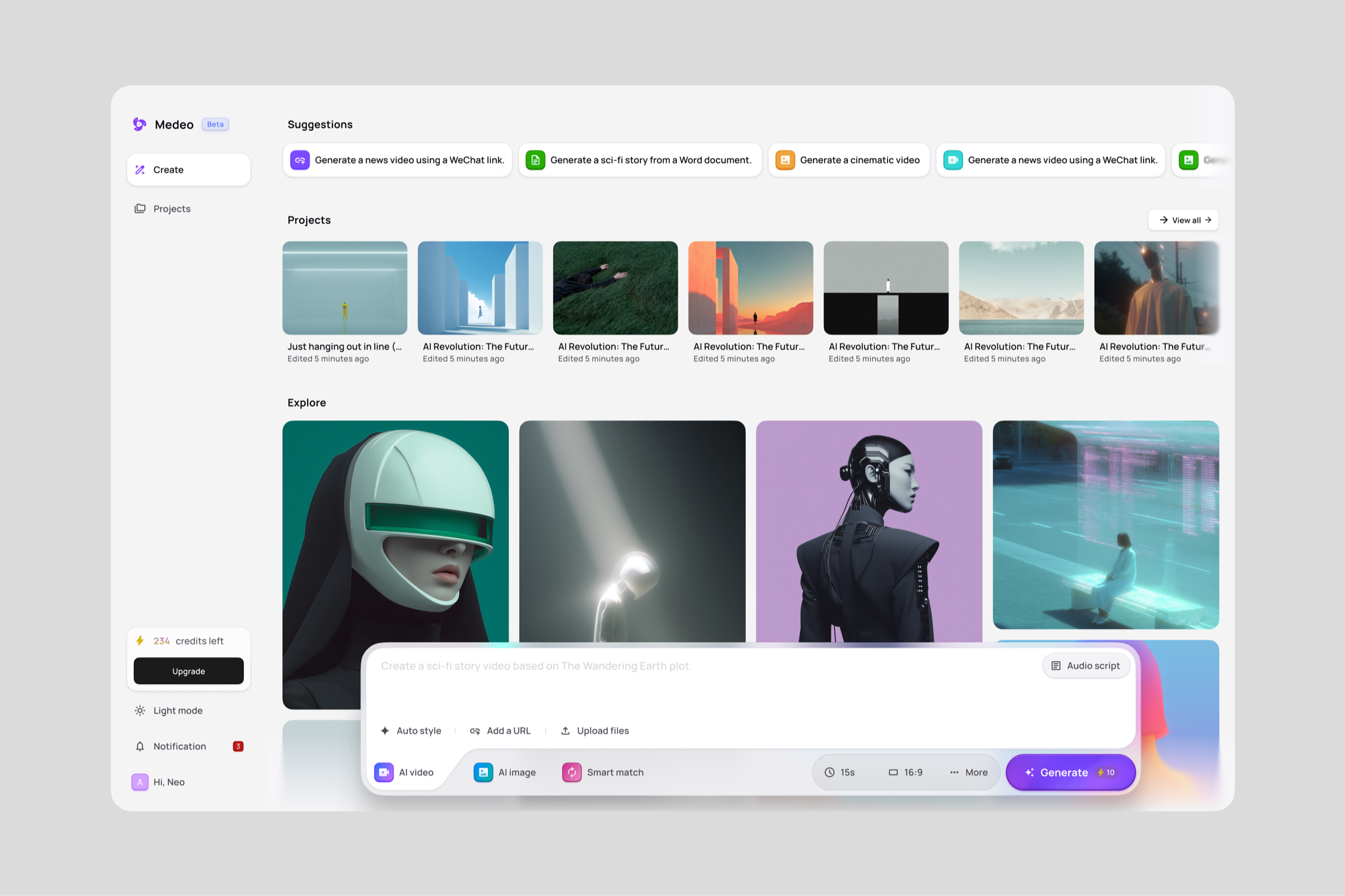Click the Generate button
The height and width of the screenshot is (896, 1345).
click(1070, 772)
